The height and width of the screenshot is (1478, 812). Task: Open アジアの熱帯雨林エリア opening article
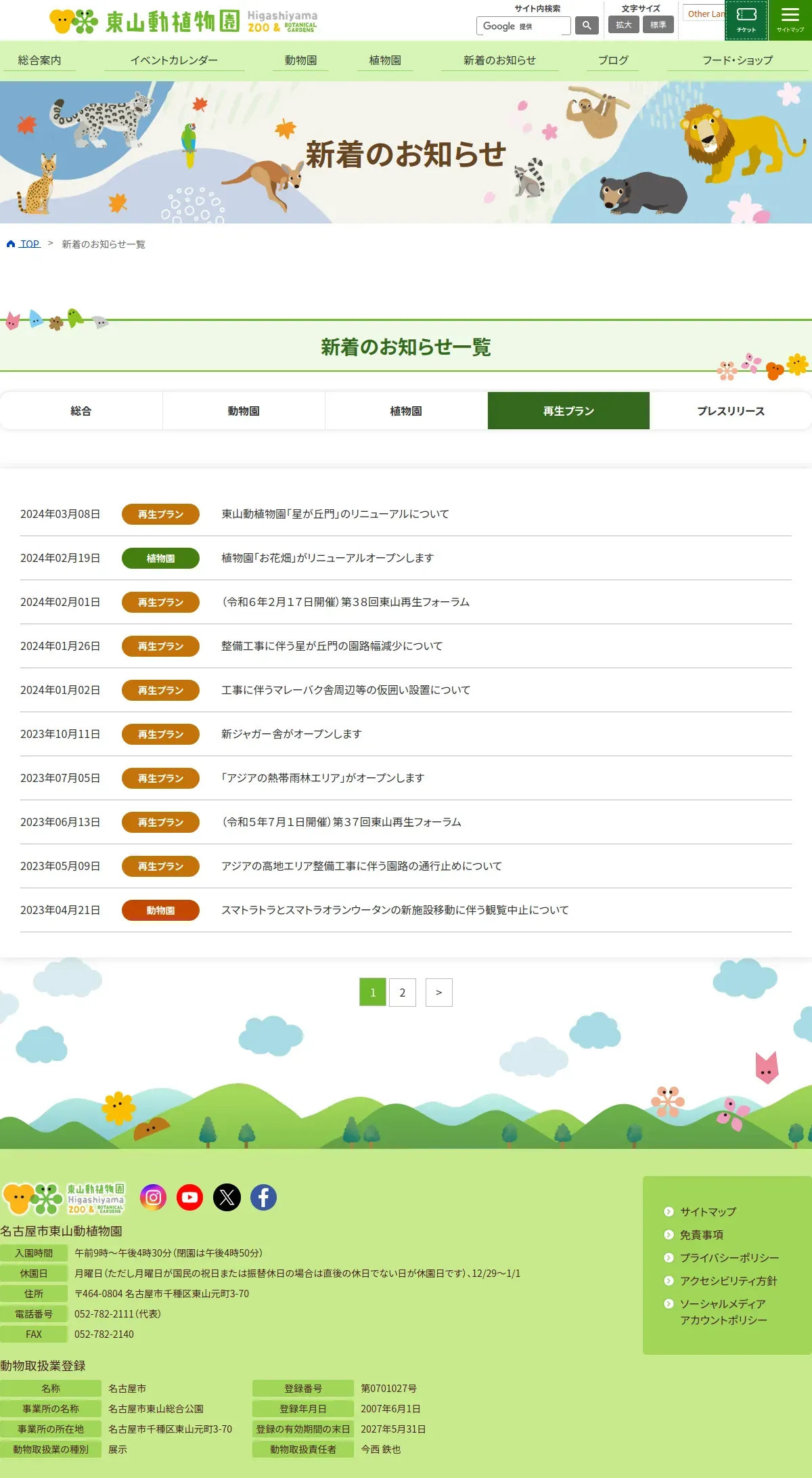point(323,778)
